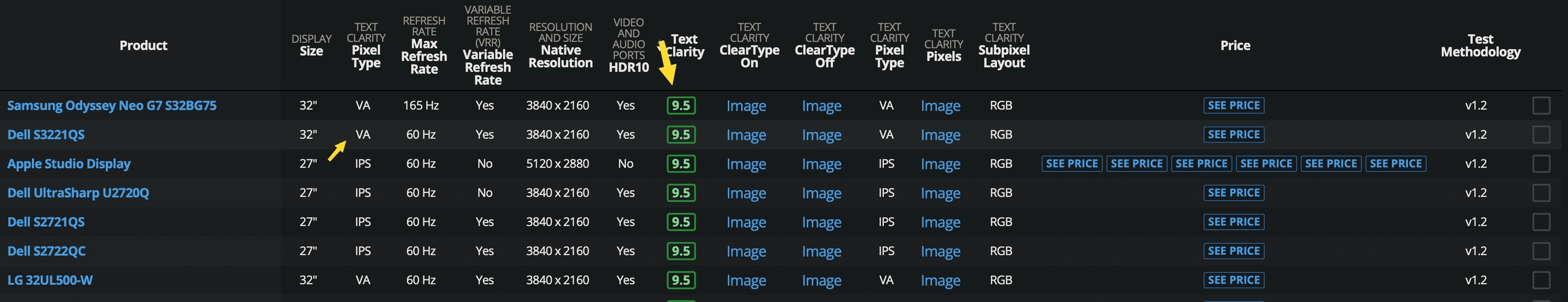Screen dimensions: 1568x302
Task: Click the Apple Studio Display product link
Action: click(x=69, y=164)
